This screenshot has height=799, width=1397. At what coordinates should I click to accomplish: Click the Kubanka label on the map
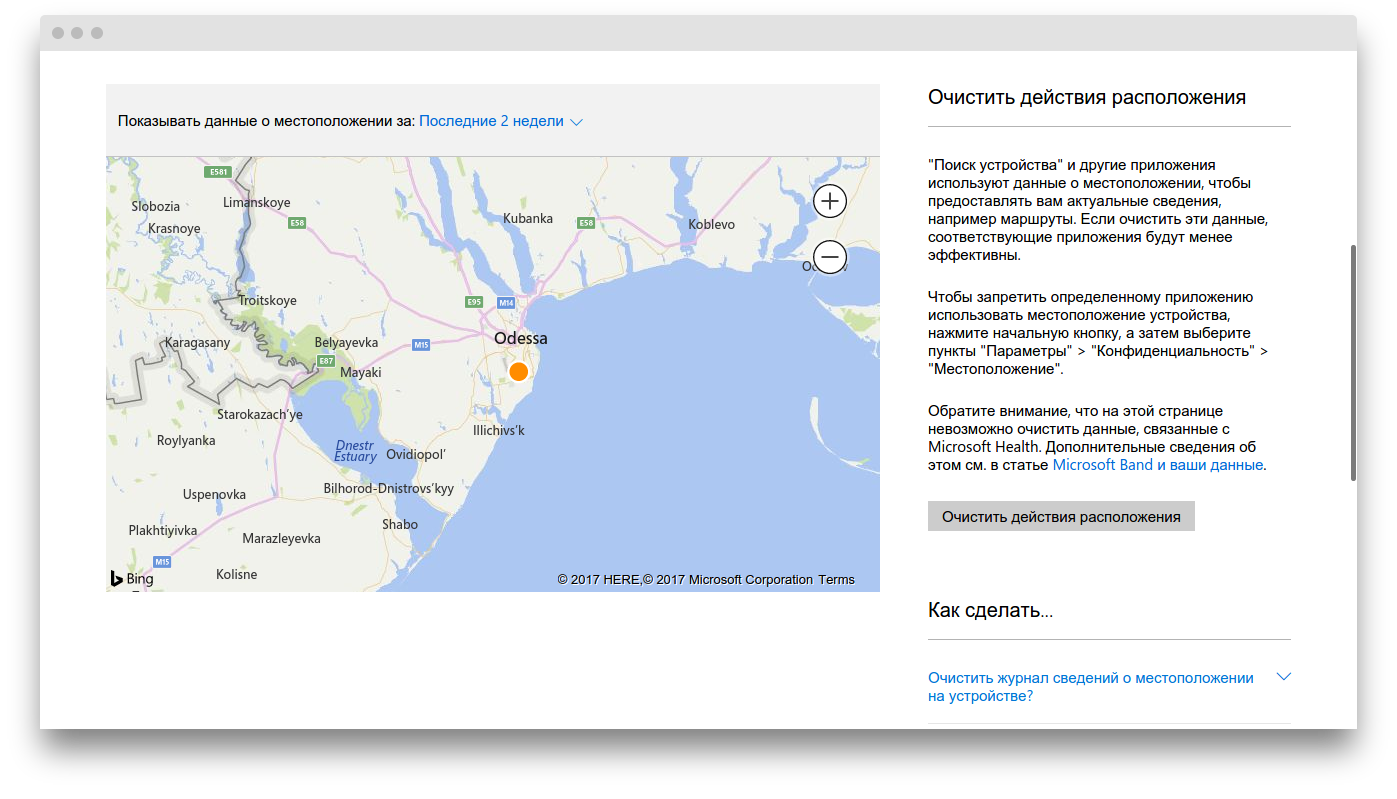click(528, 218)
